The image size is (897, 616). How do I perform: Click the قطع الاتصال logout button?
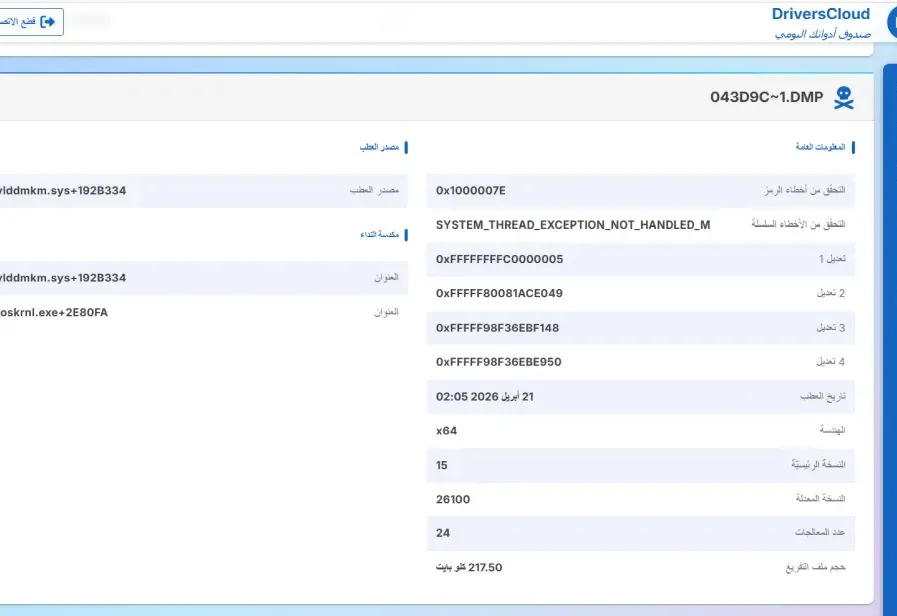click(31, 22)
